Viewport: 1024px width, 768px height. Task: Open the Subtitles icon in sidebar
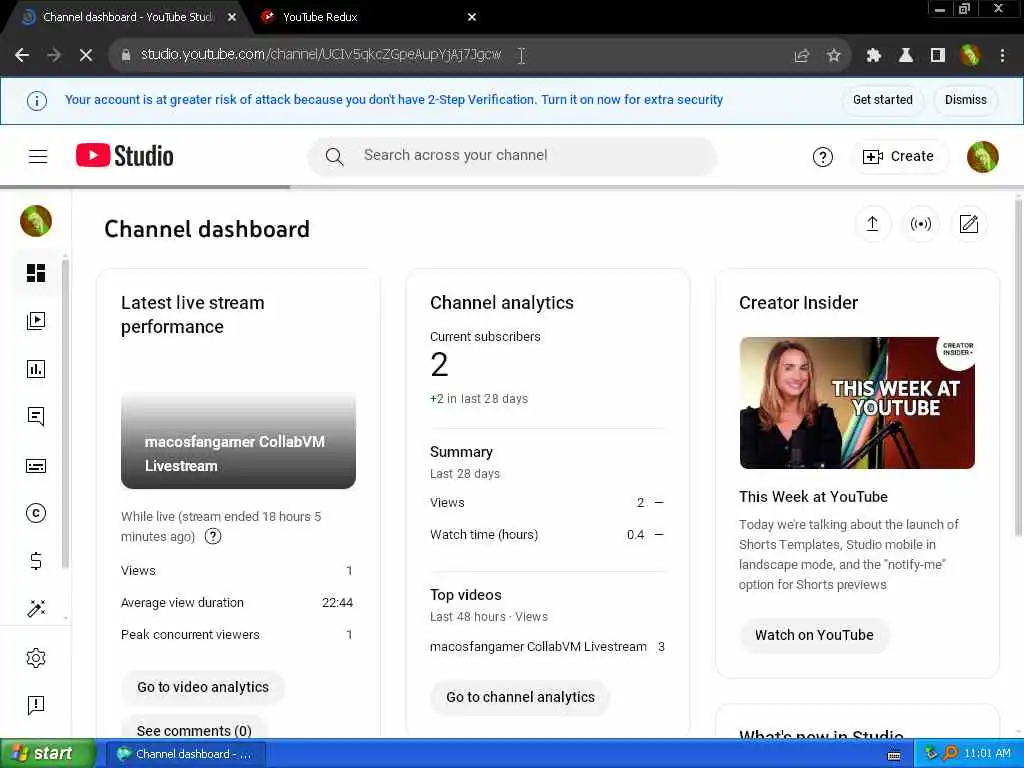click(36, 466)
